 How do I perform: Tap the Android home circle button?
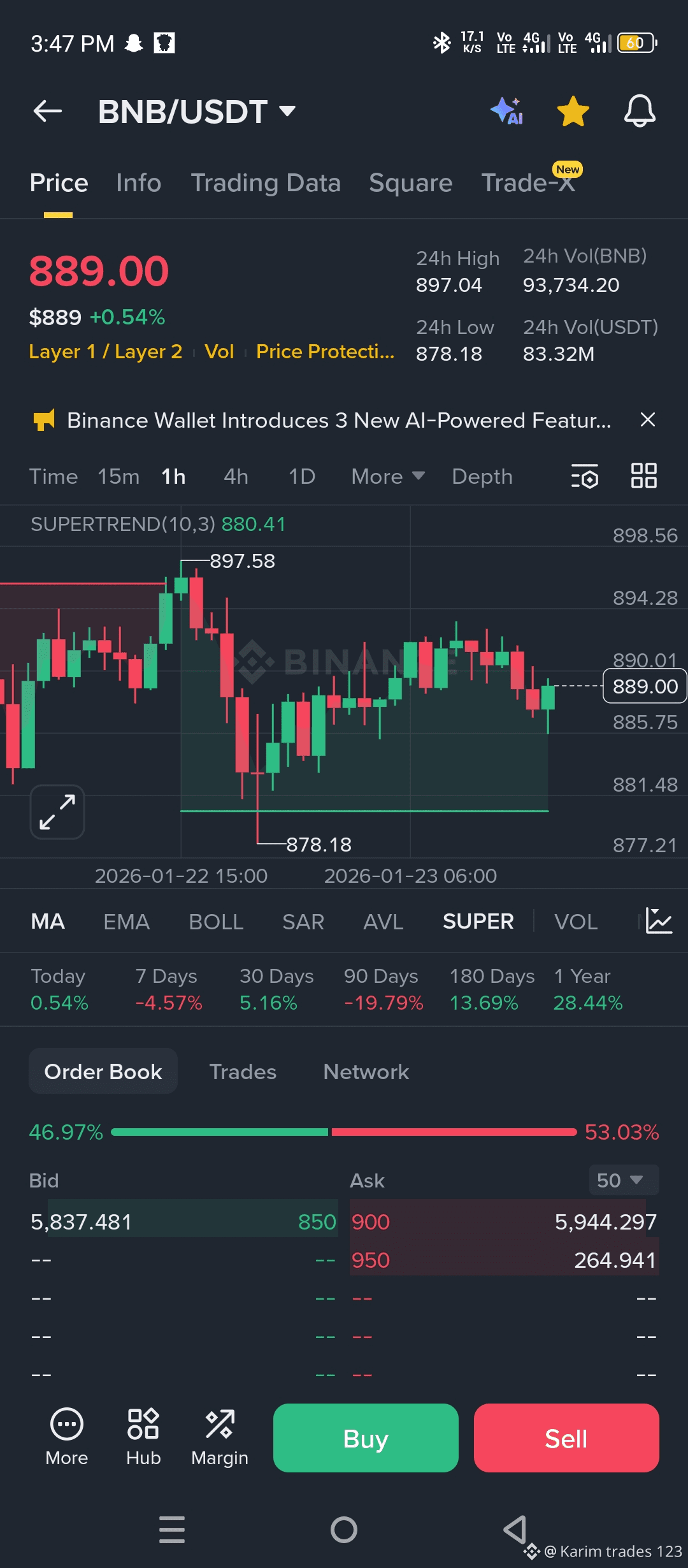[344, 1530]
